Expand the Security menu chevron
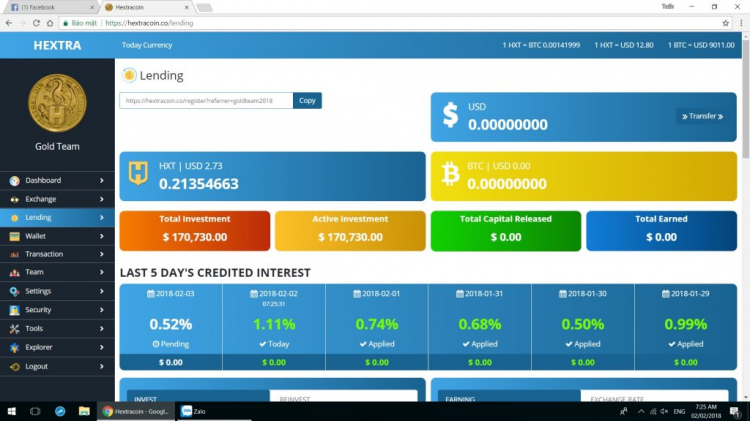This screenshot has width=750, height=421. coord(102,310)
